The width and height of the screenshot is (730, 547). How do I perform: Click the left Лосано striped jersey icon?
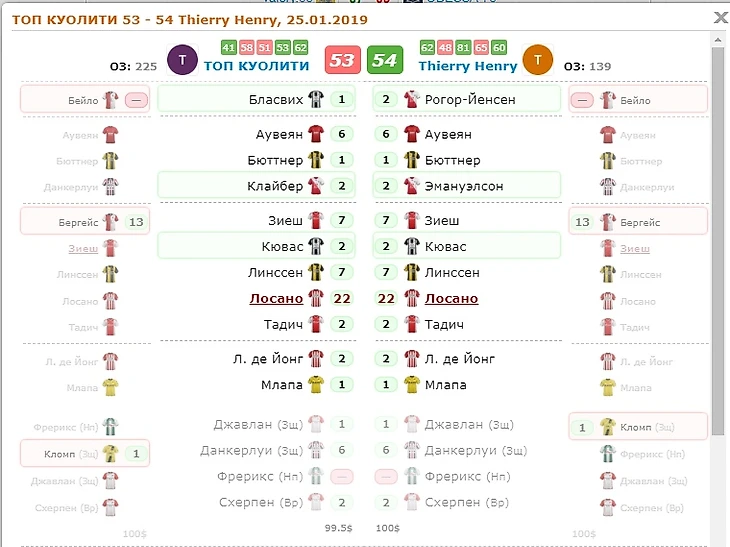tap(316, 298)
